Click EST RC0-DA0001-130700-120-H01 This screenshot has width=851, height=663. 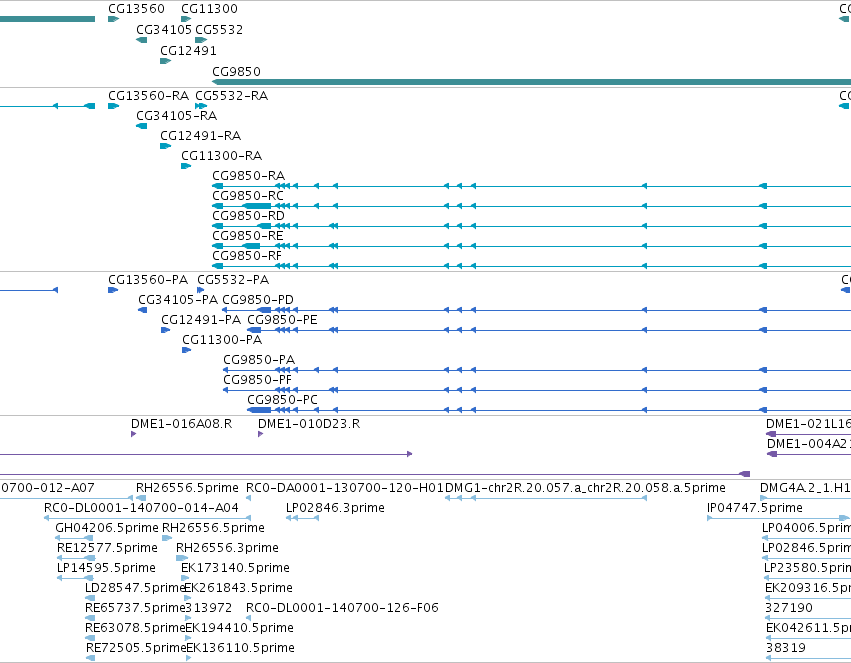345,488
